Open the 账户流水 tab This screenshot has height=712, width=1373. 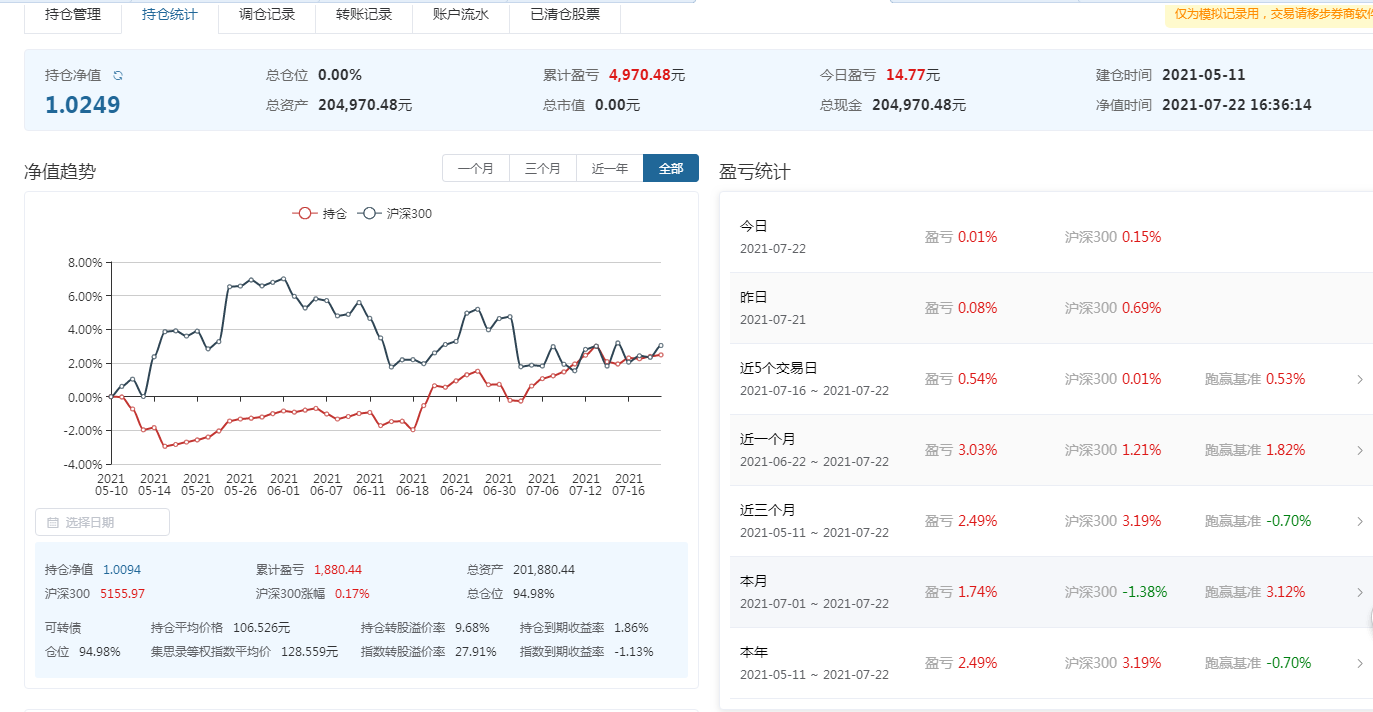pos(461,15)
